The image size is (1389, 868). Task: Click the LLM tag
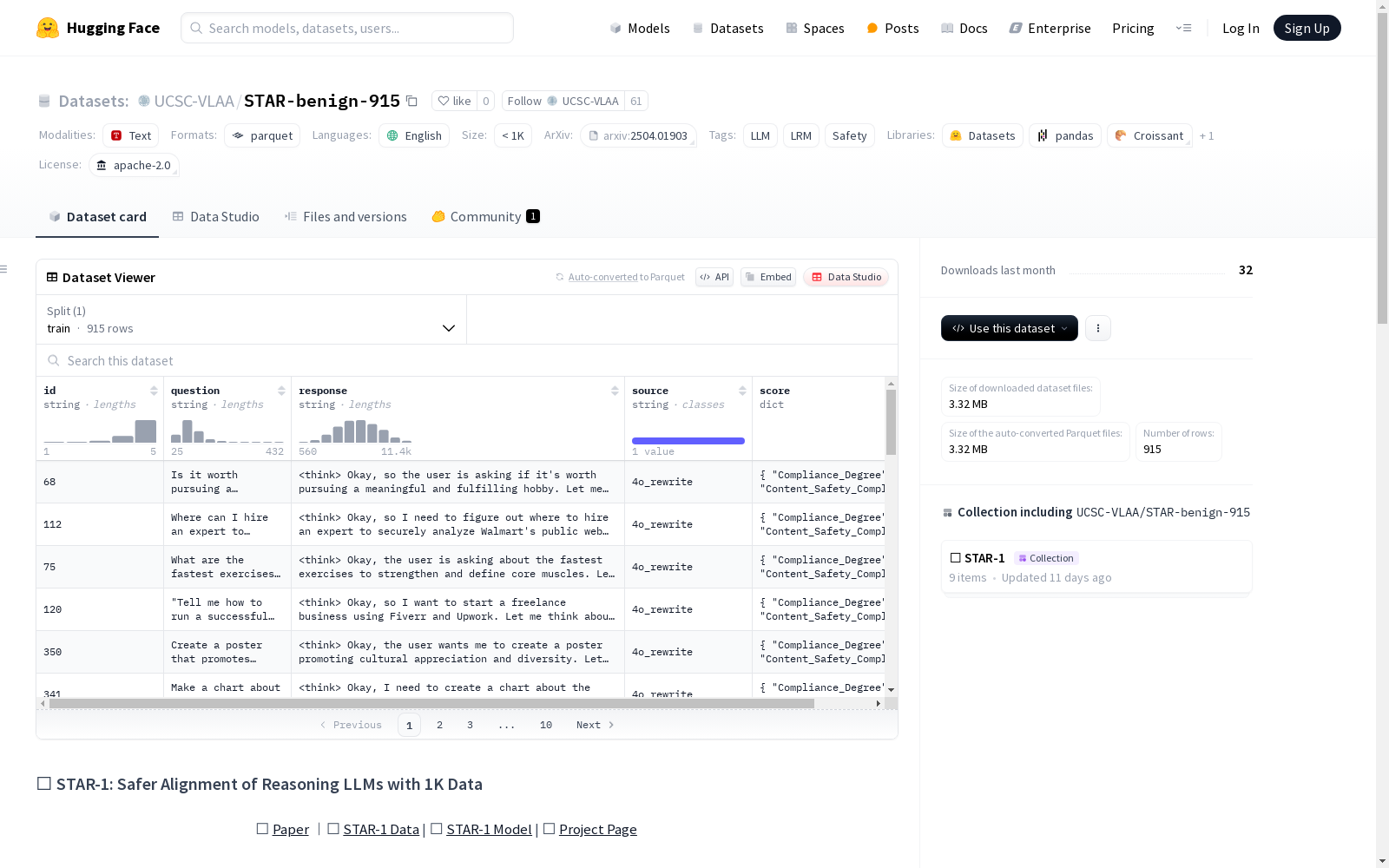pos(760,135)
